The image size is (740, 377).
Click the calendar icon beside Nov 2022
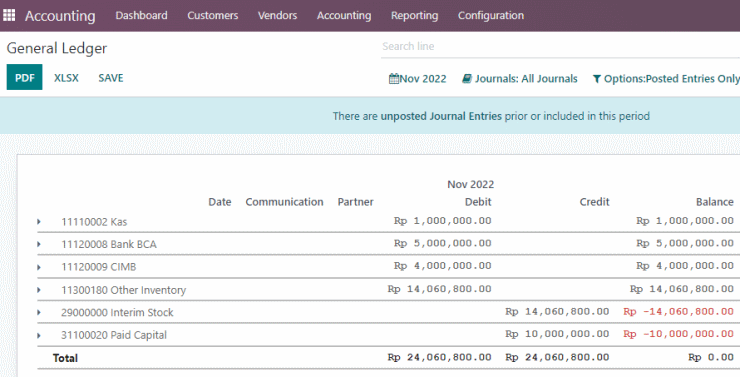[x=394, y=79]
